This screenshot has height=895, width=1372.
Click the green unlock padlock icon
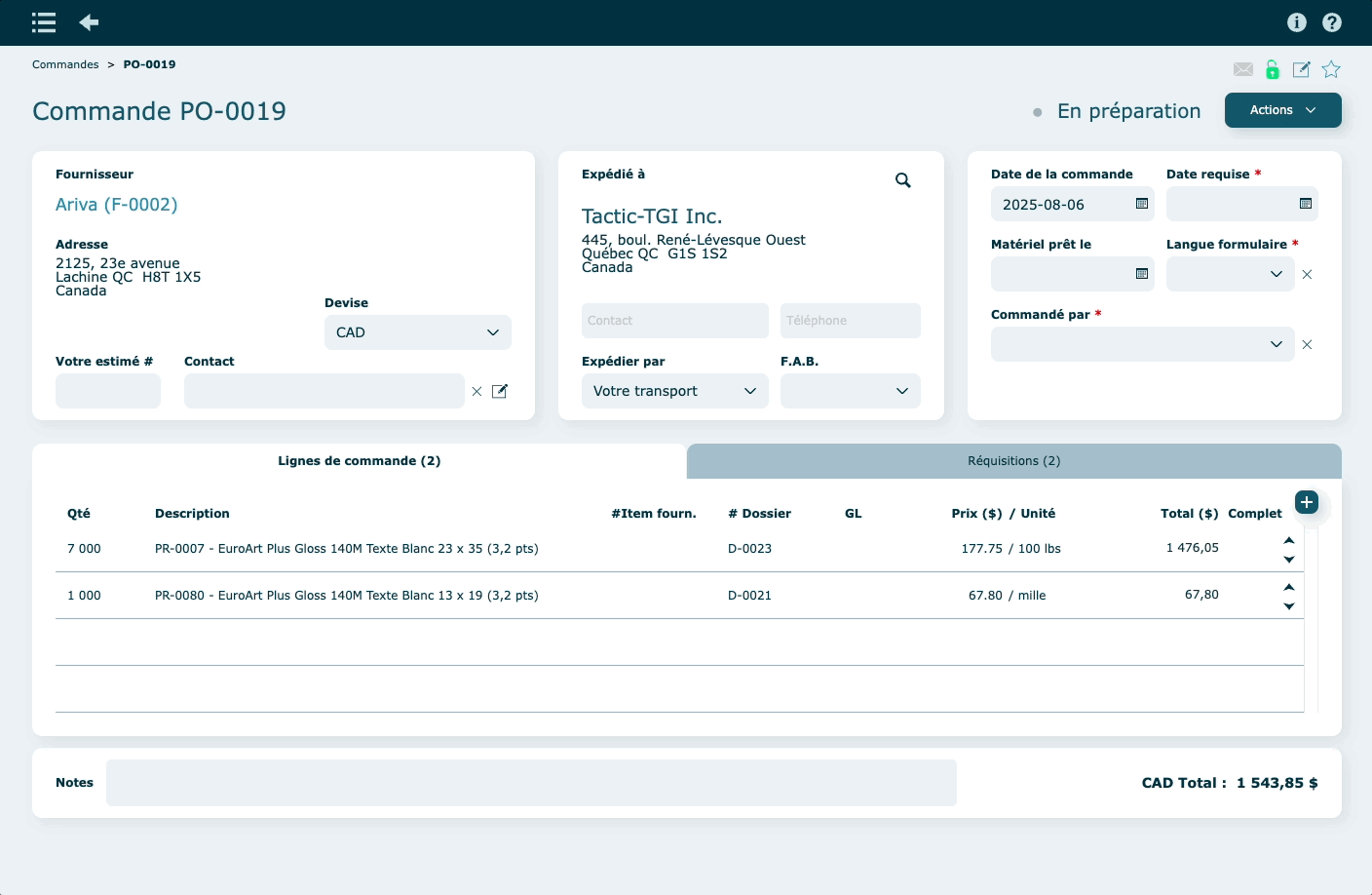(x=1272, y=69)
